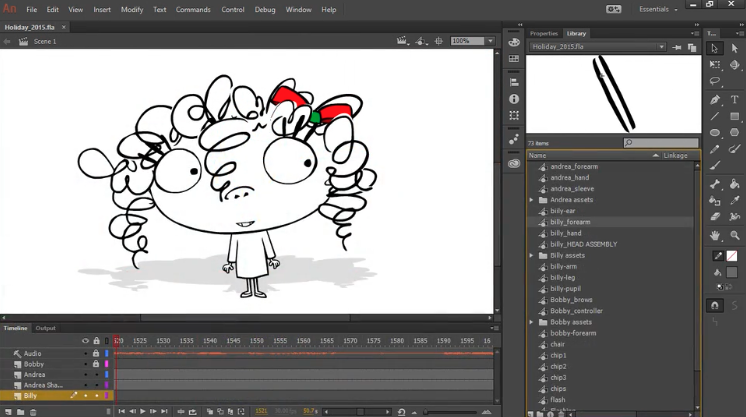
Task: Open the CC Libraries panel icon
Action: pyautogui.click(x=514, y=163)
